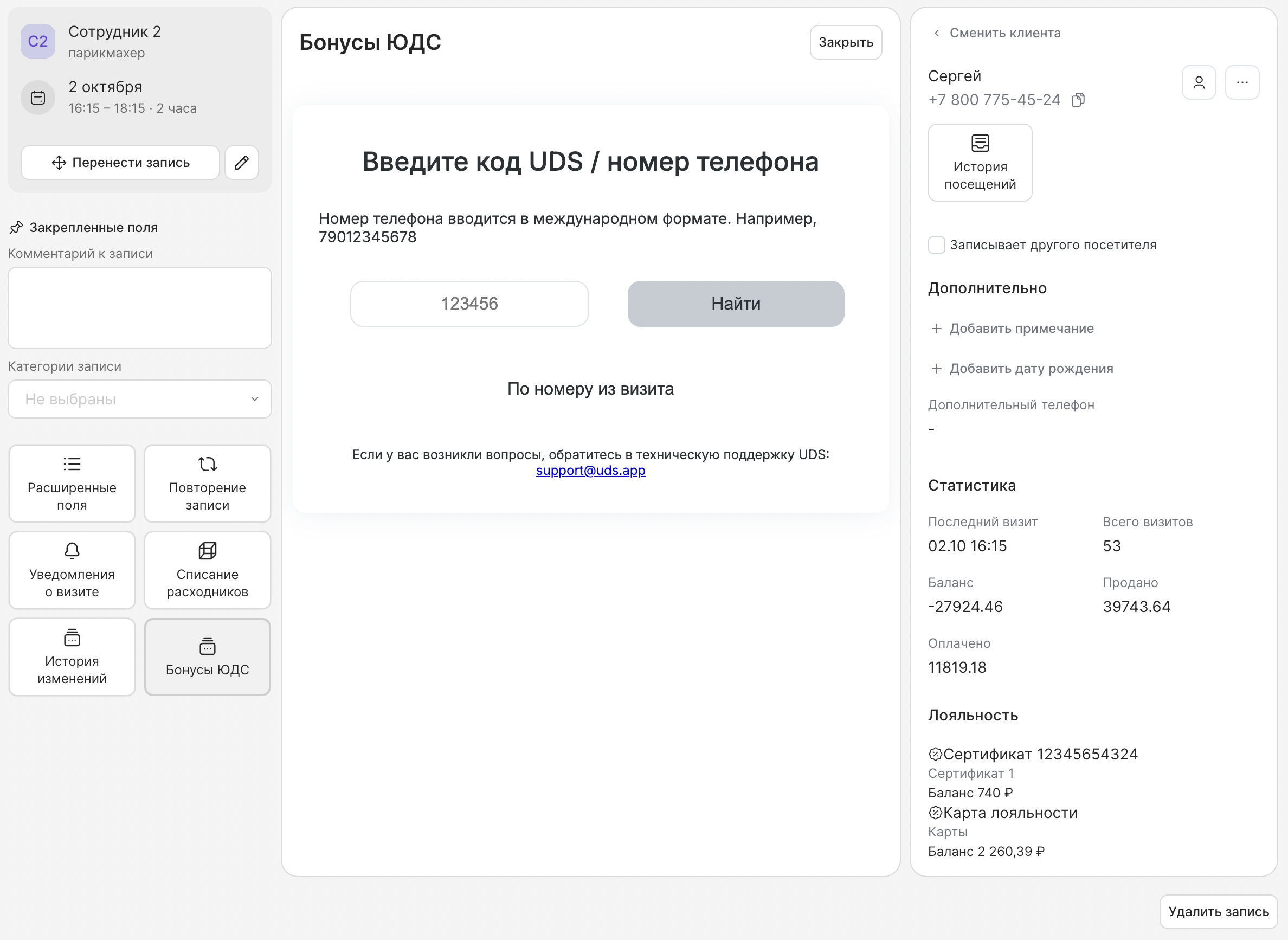The image size is (1288, 940).
Task: Open the Расширенные поля tile
Action: click(x=72, y=484)
